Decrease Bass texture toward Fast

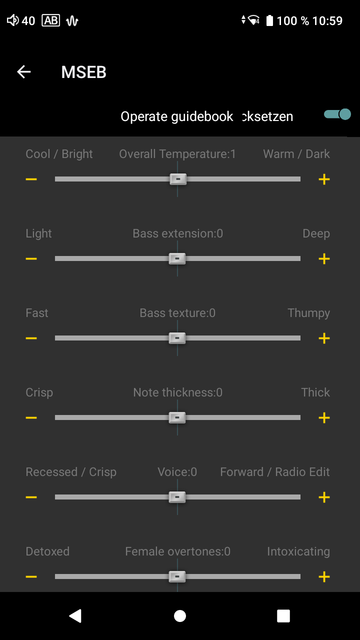point(31,338)
